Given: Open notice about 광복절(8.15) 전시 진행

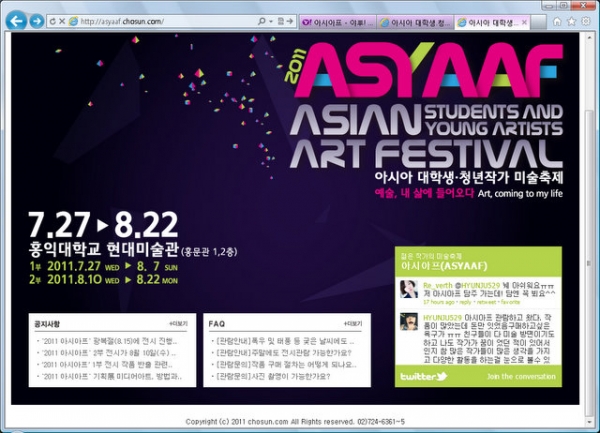Looking at the screenshot, I should [x=109, y=341].
